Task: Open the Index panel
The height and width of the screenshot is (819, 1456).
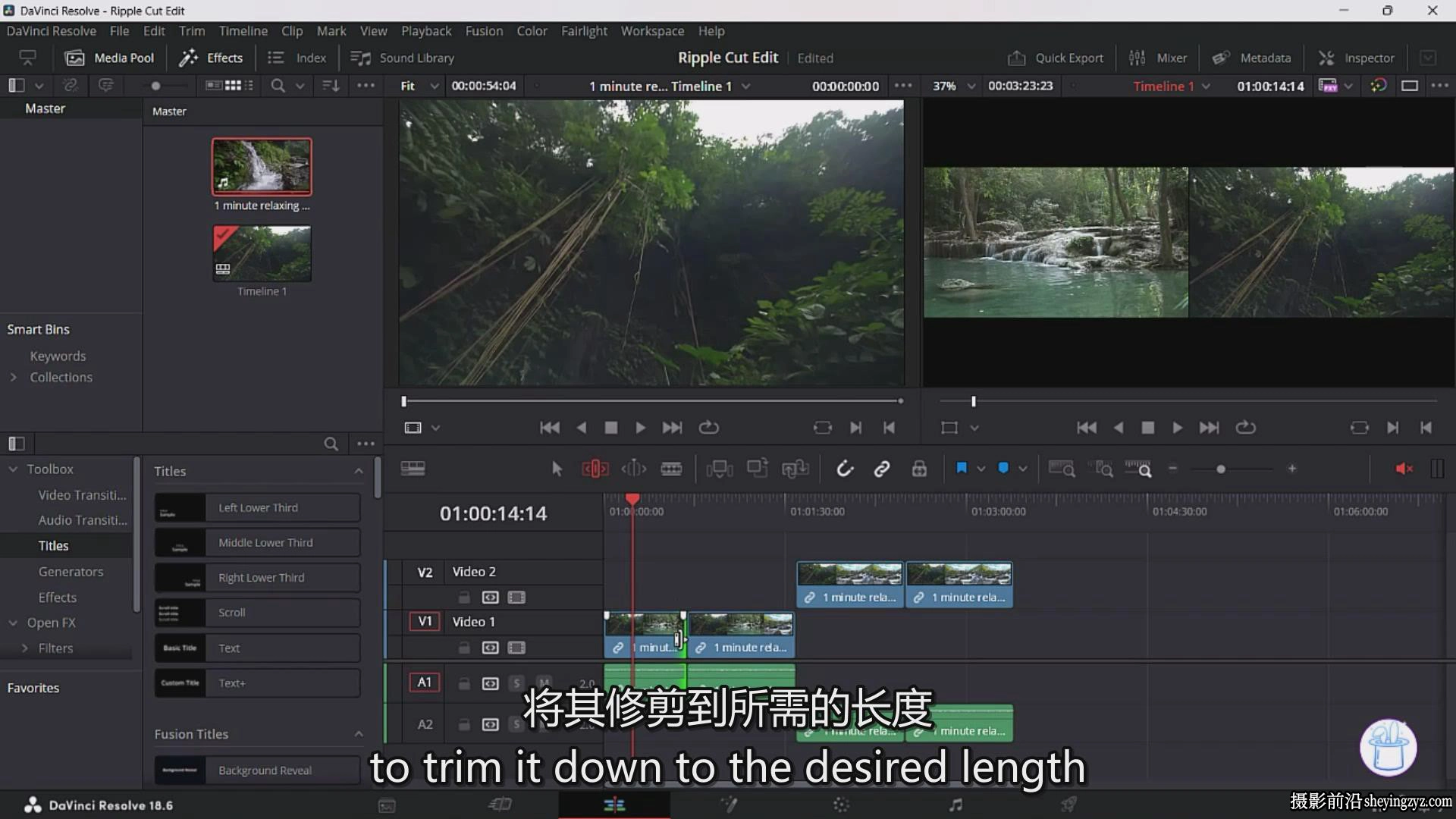Action: pyautogui.click(x=297, y=58)
